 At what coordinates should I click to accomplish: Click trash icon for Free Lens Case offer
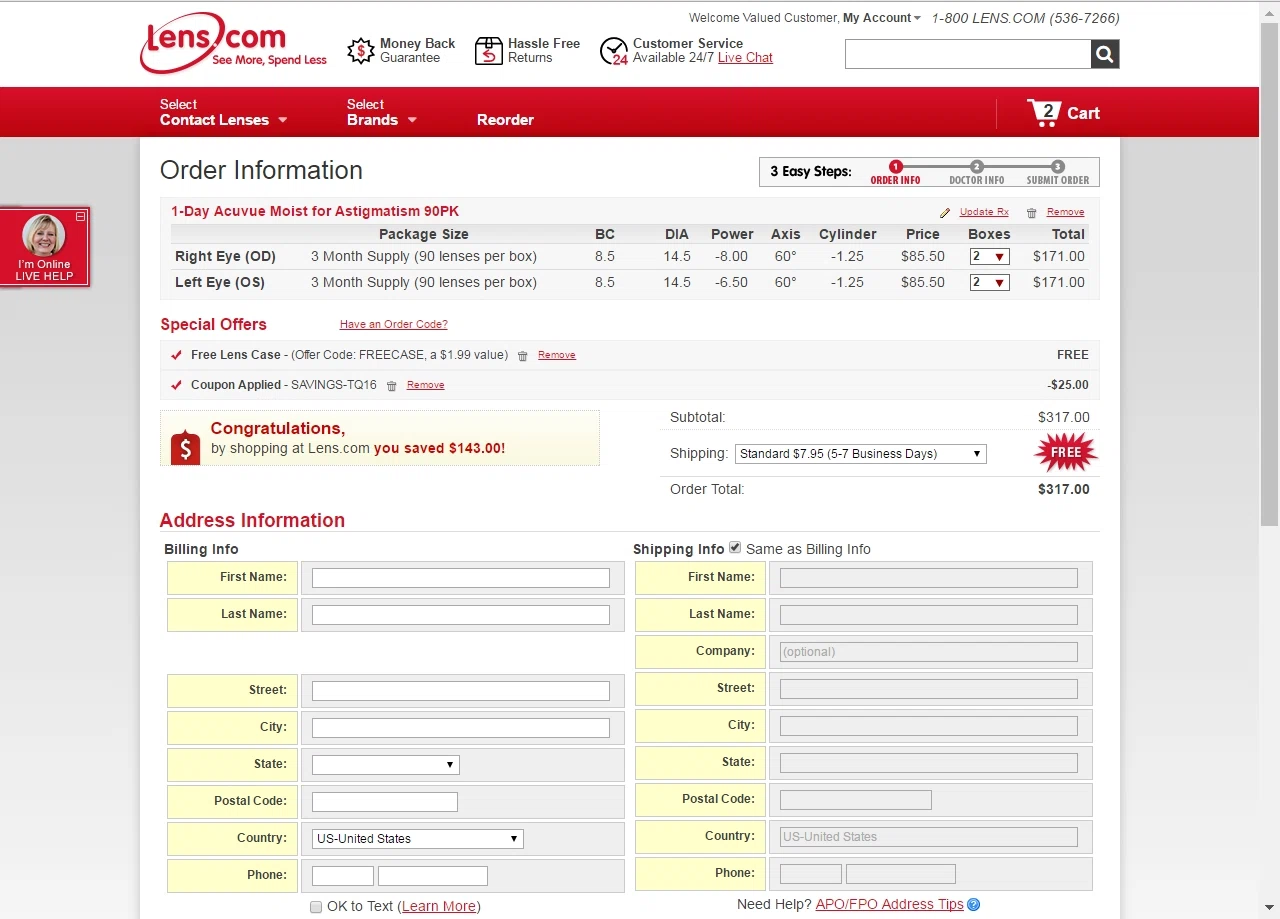[522, 356]
